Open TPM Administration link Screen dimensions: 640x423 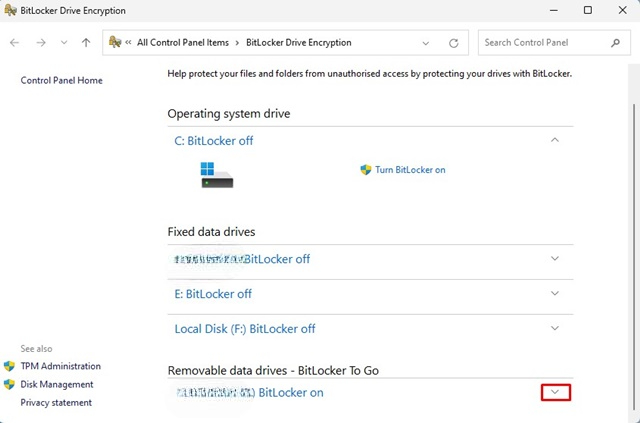click(60, 366)
